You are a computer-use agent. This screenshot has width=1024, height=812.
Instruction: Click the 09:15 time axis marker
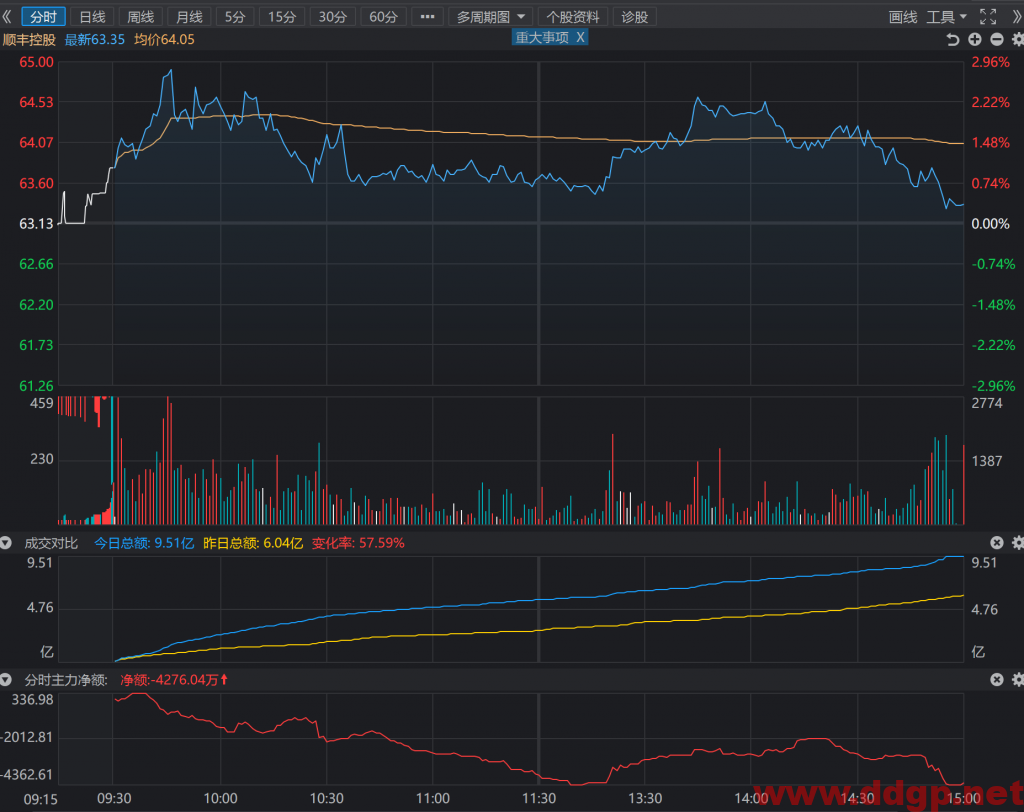tap(40, 800)
